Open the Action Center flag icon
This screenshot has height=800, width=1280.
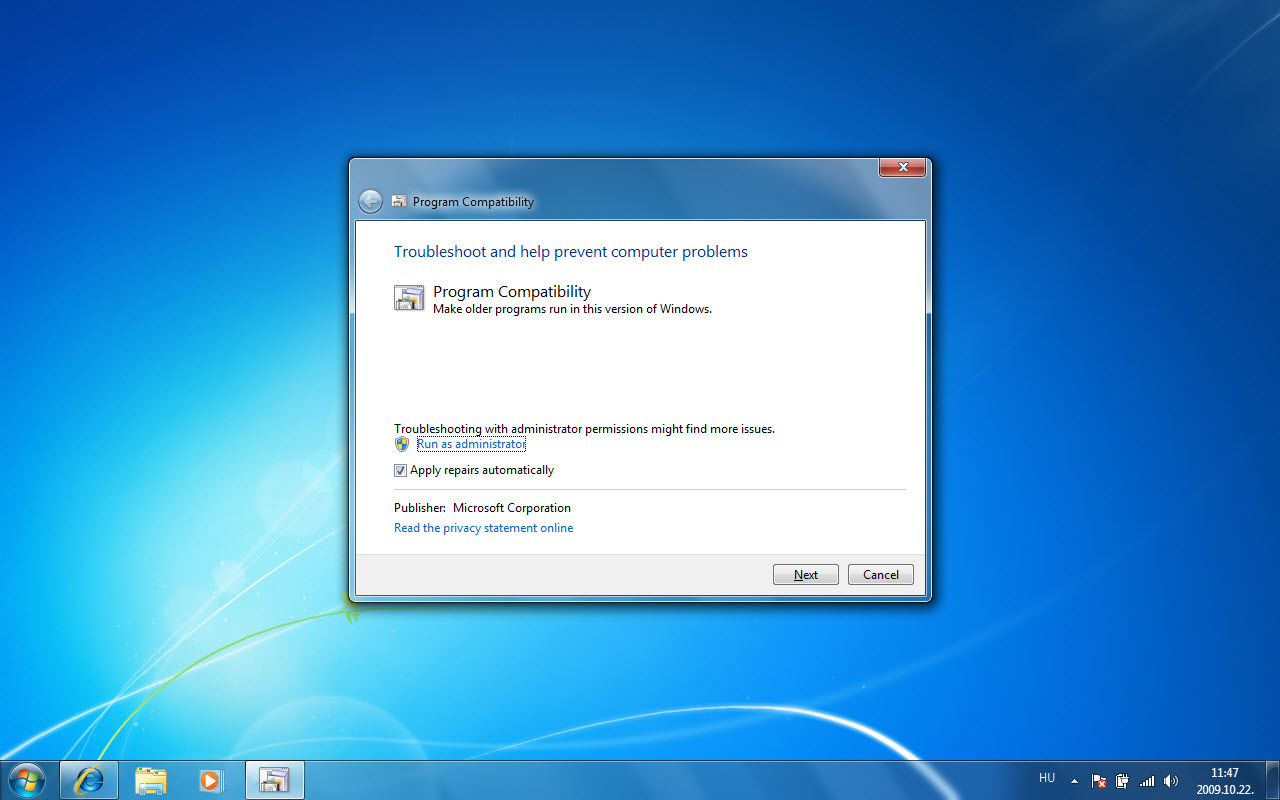[x=1099, y=781]
